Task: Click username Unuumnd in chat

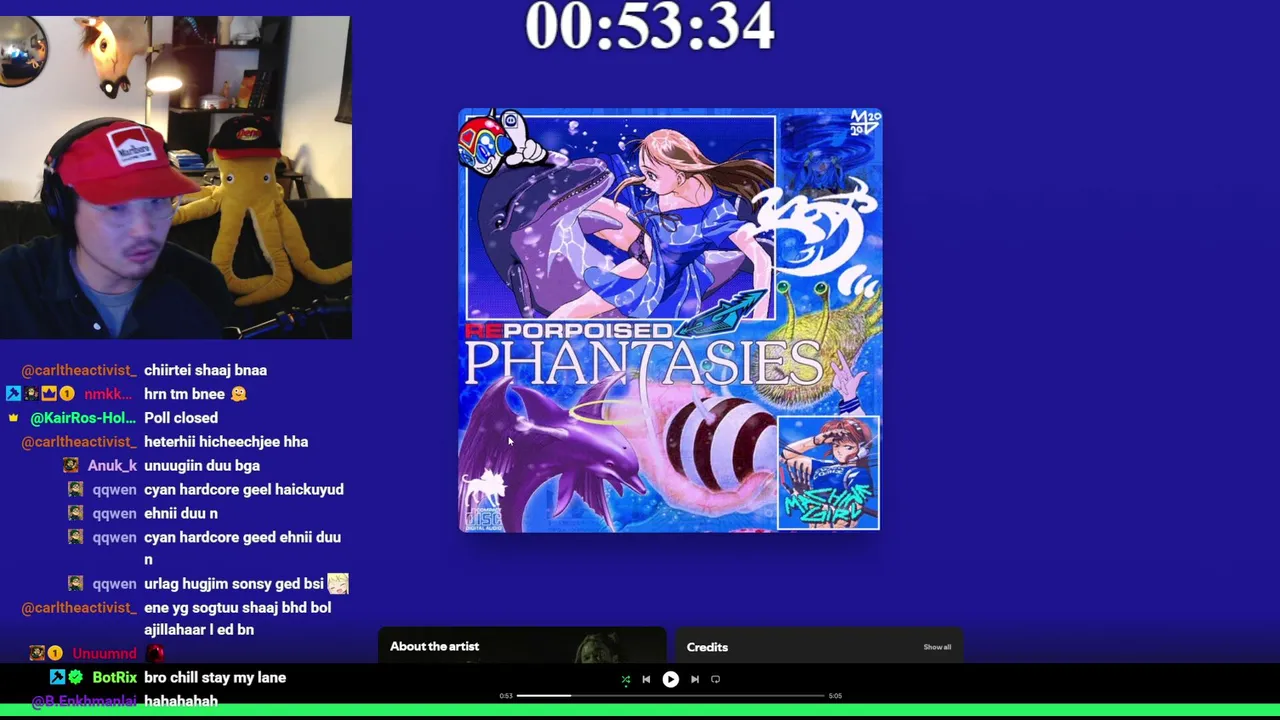Action: coord(104,654)
